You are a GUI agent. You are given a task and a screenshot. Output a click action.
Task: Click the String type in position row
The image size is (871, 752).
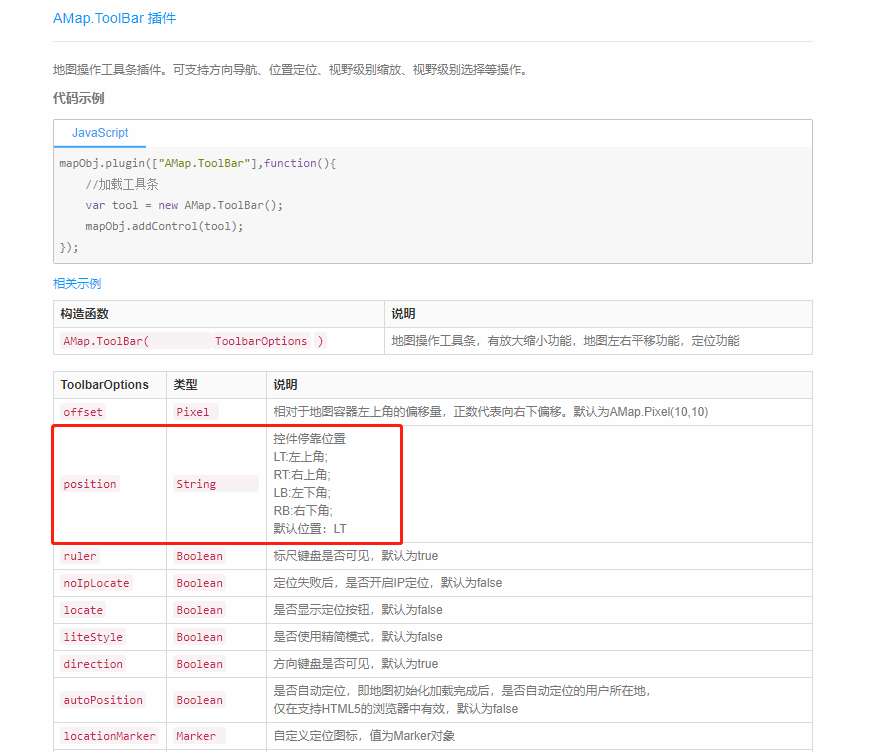click(196, 484)
